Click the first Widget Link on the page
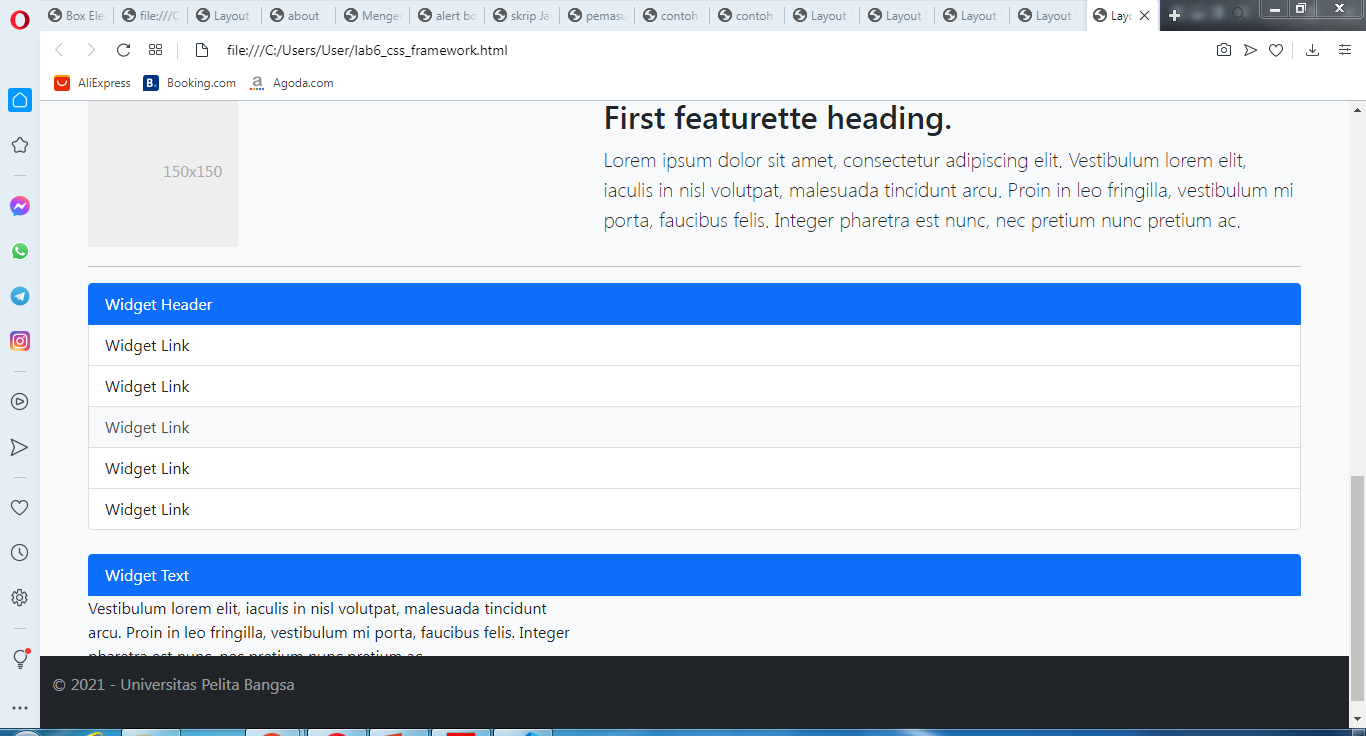This screenshot has height=736, width=1366. point(147,345)
